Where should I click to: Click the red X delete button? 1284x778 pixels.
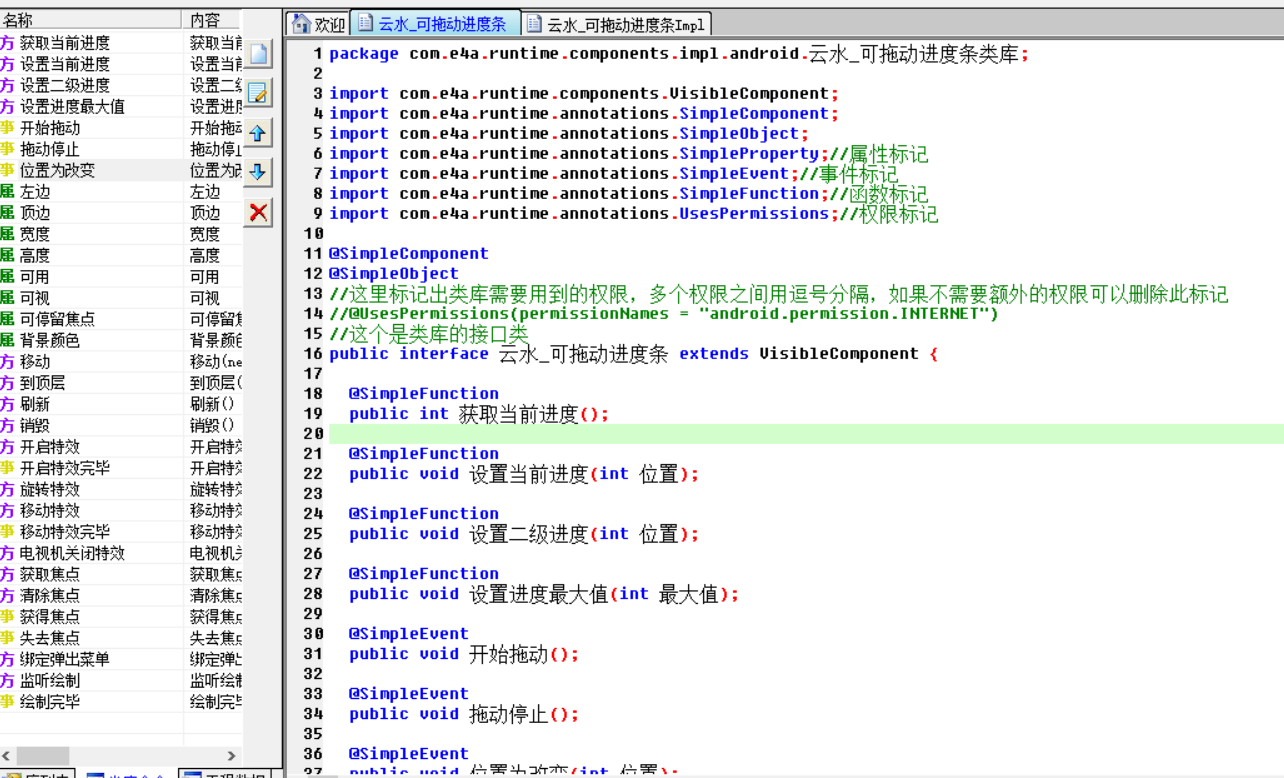coord(258,211)
